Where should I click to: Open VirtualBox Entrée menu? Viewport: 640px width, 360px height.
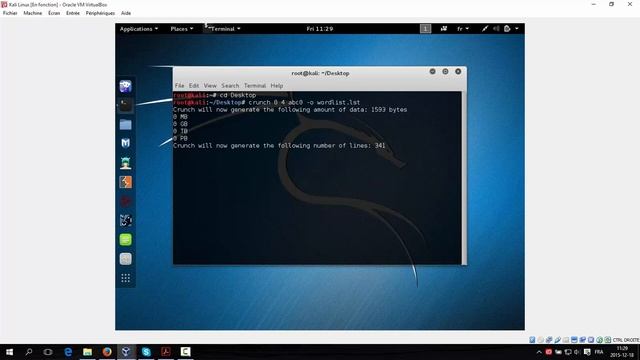coord(73,13)
